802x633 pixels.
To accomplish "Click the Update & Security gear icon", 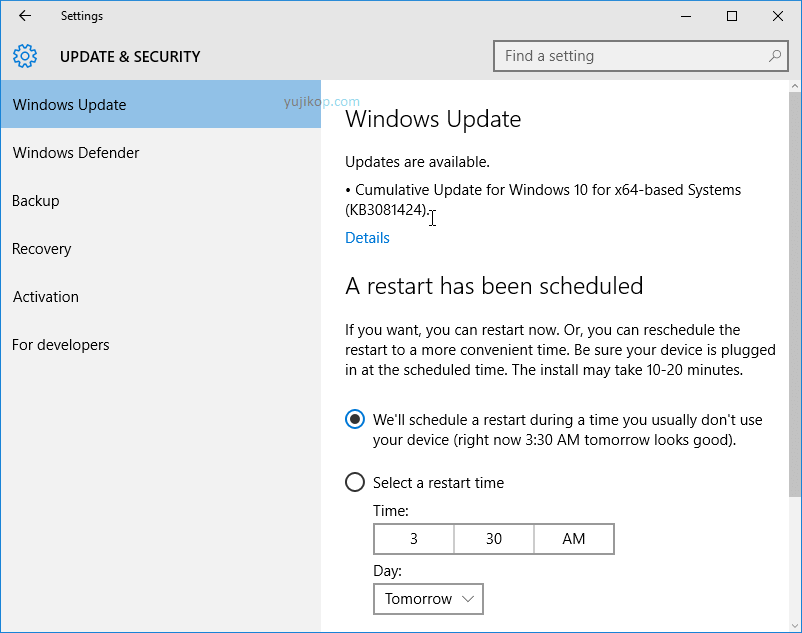I will [25, 56].
